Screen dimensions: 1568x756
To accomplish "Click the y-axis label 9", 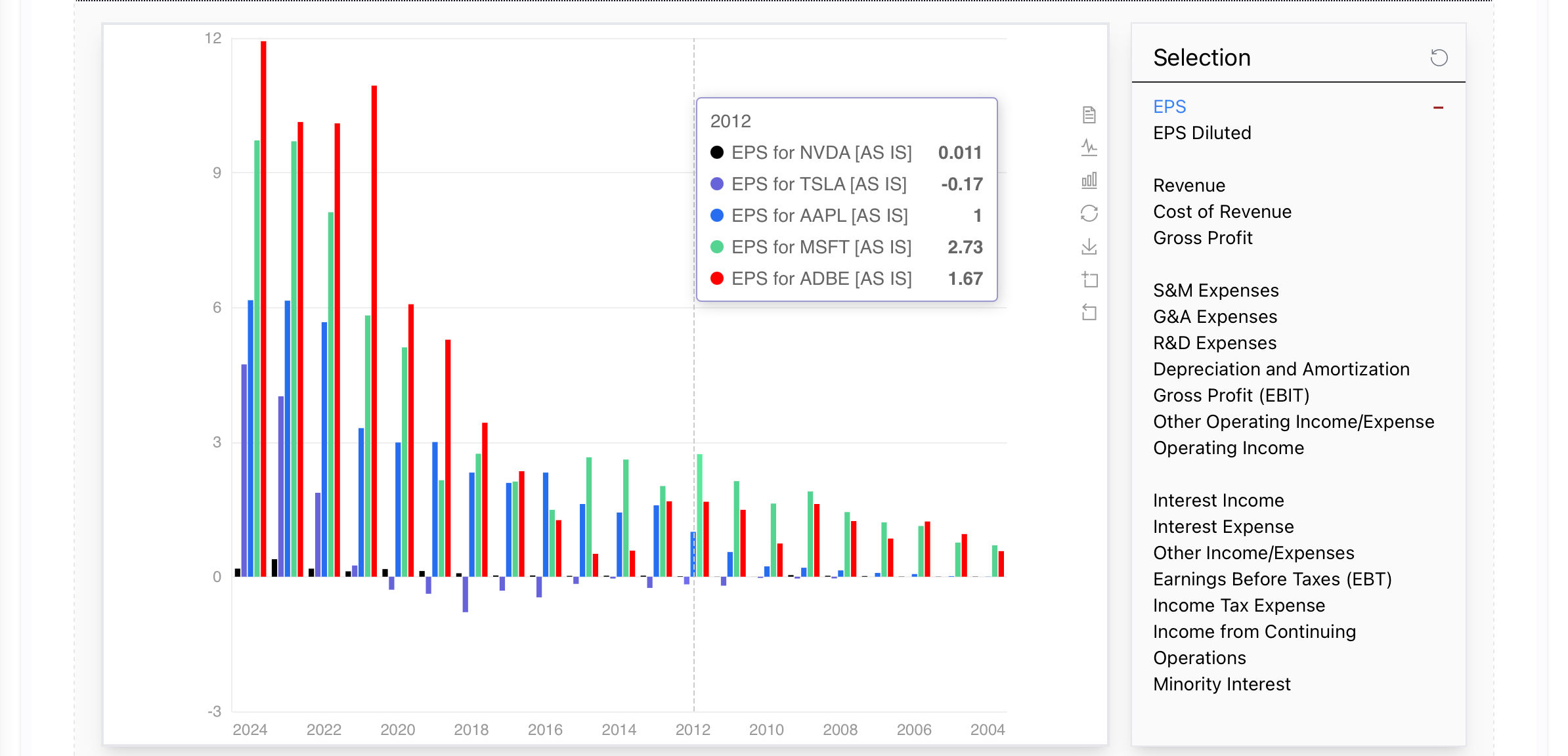I will click(x=217, y=173).
